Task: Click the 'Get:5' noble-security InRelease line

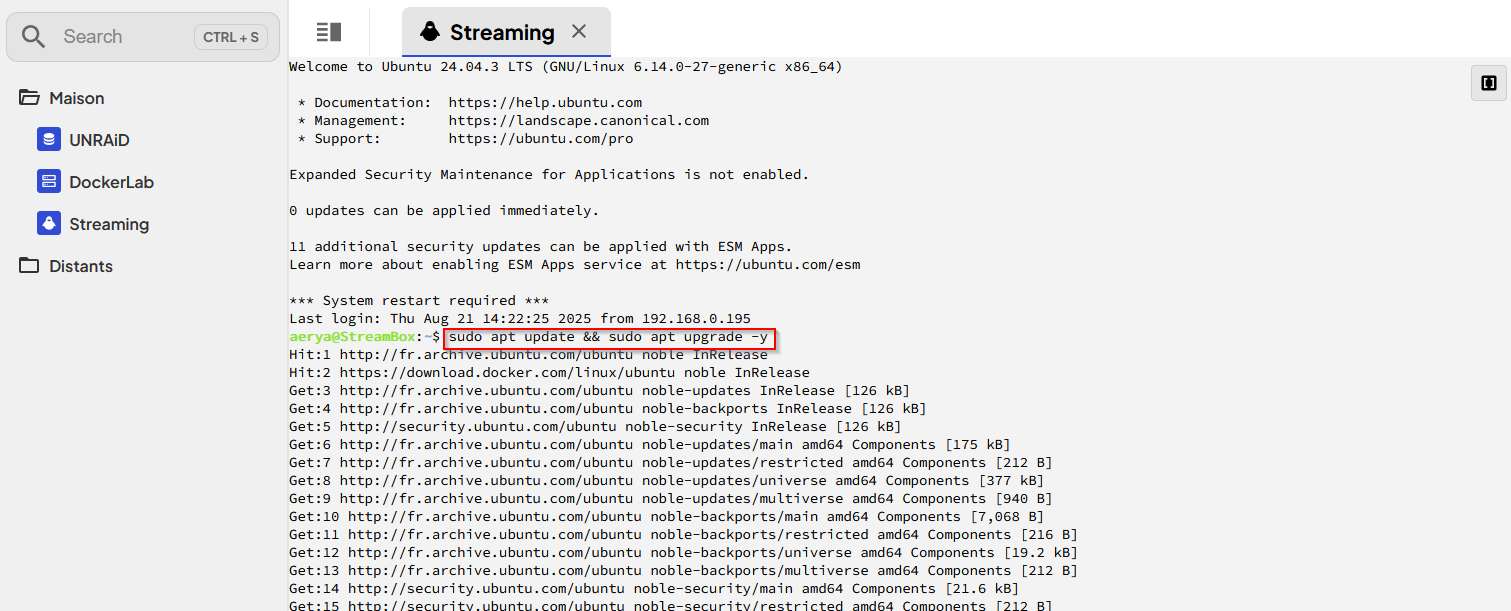Action: coord(595,426)
